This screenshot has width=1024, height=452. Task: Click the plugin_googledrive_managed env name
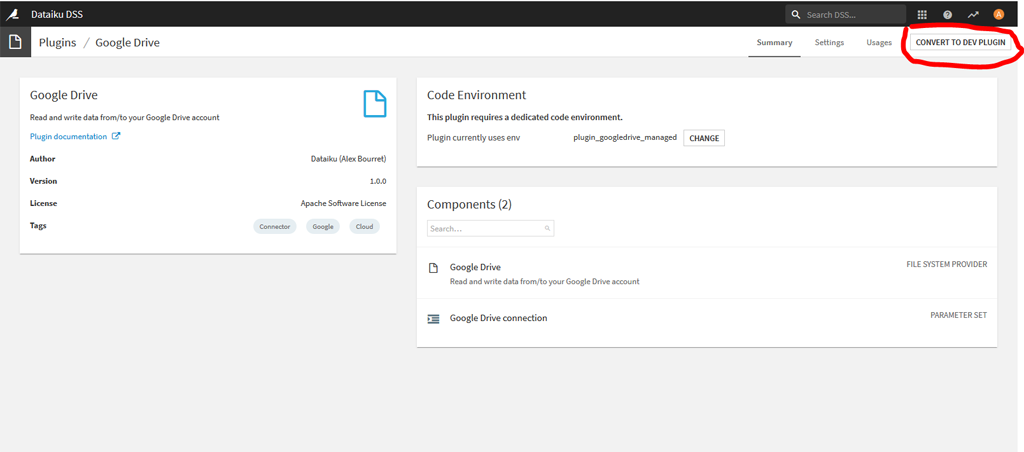[625, 138]
